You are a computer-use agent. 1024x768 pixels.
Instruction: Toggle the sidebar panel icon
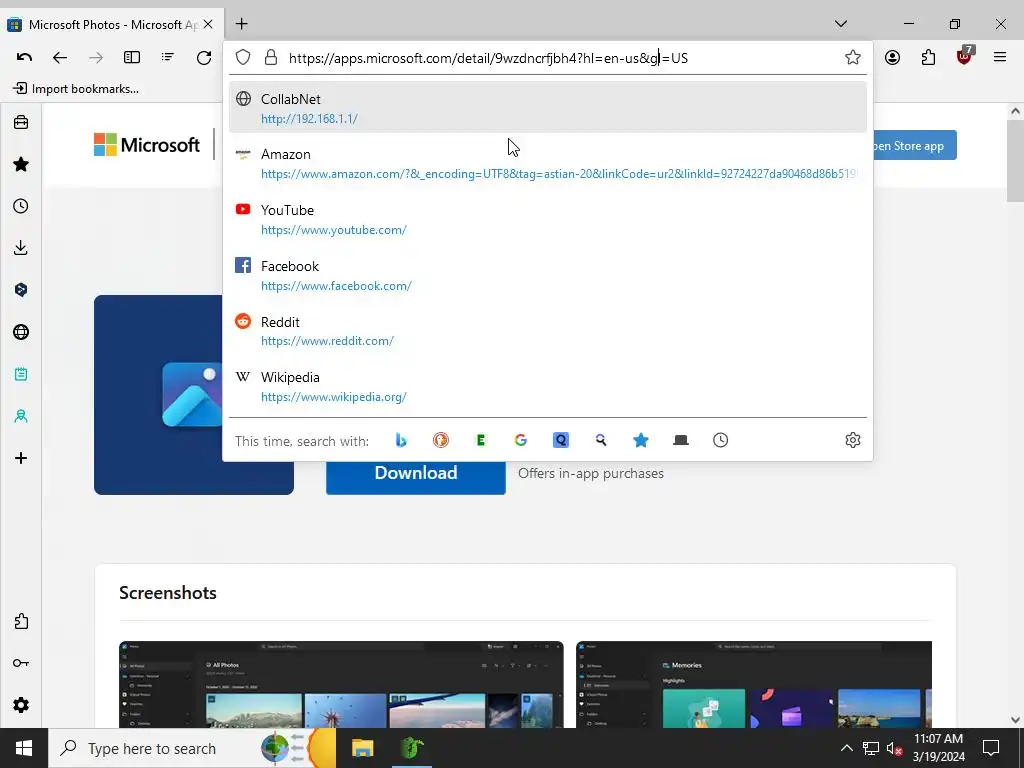132,57
